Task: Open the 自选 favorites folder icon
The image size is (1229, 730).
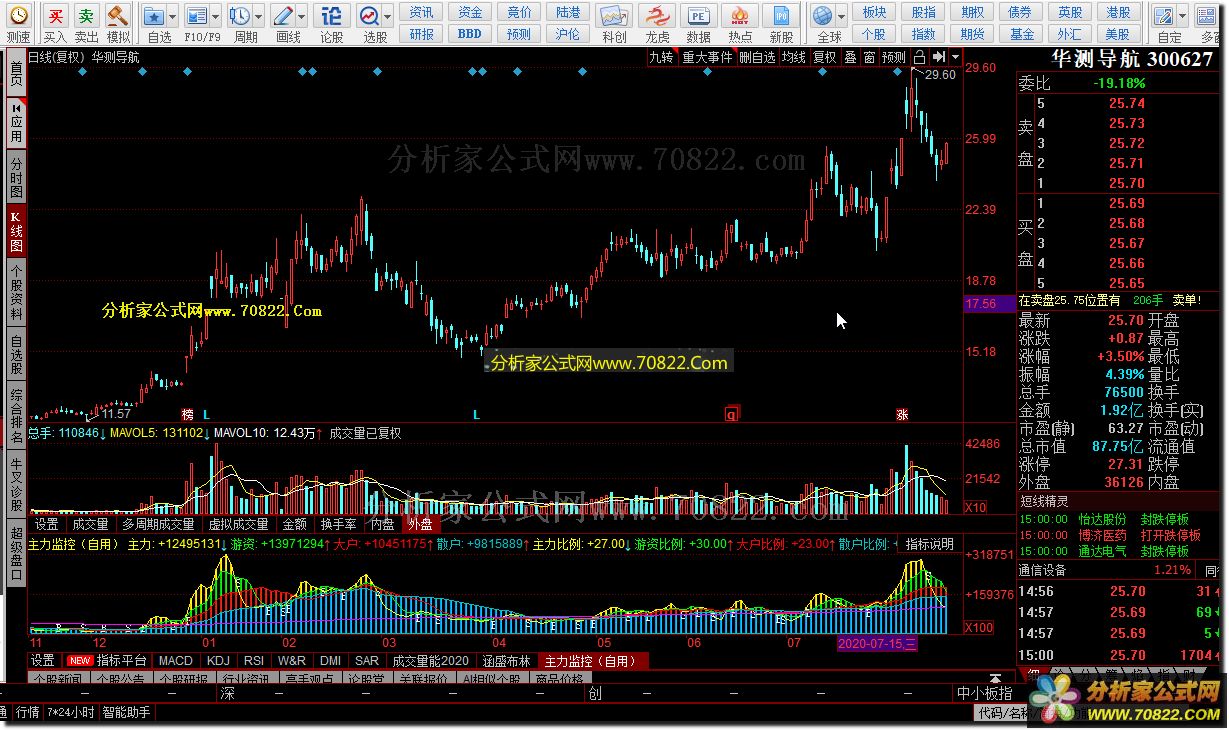Action: tap(154, 16)
